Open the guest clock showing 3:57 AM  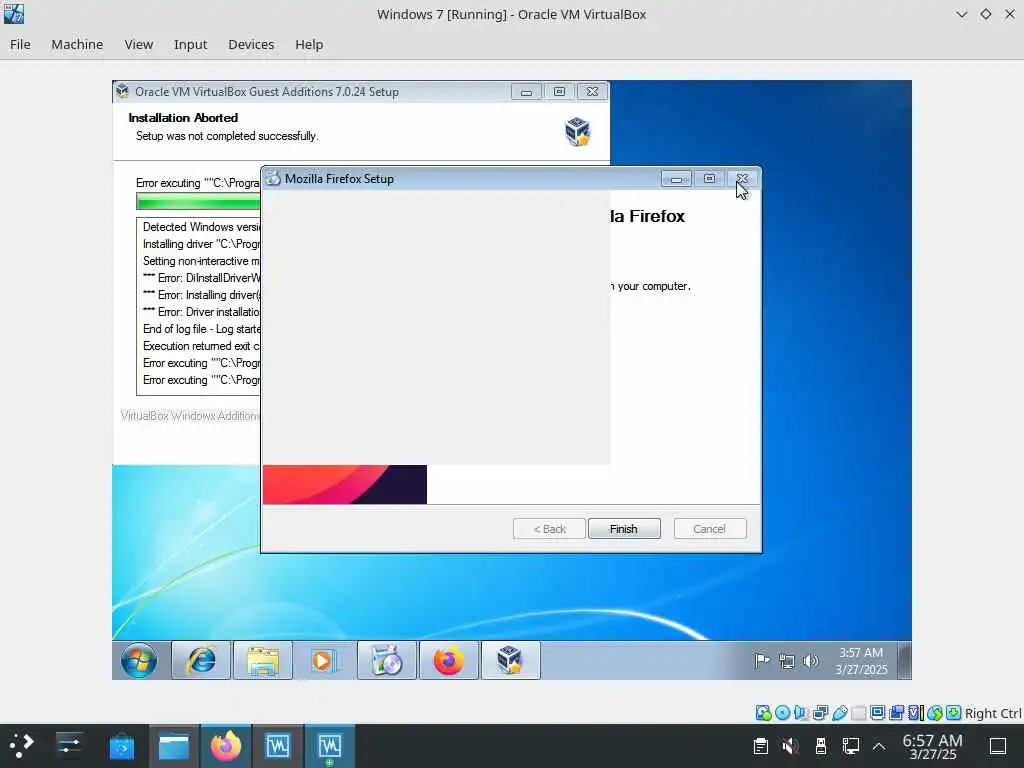tap(861, 661)
